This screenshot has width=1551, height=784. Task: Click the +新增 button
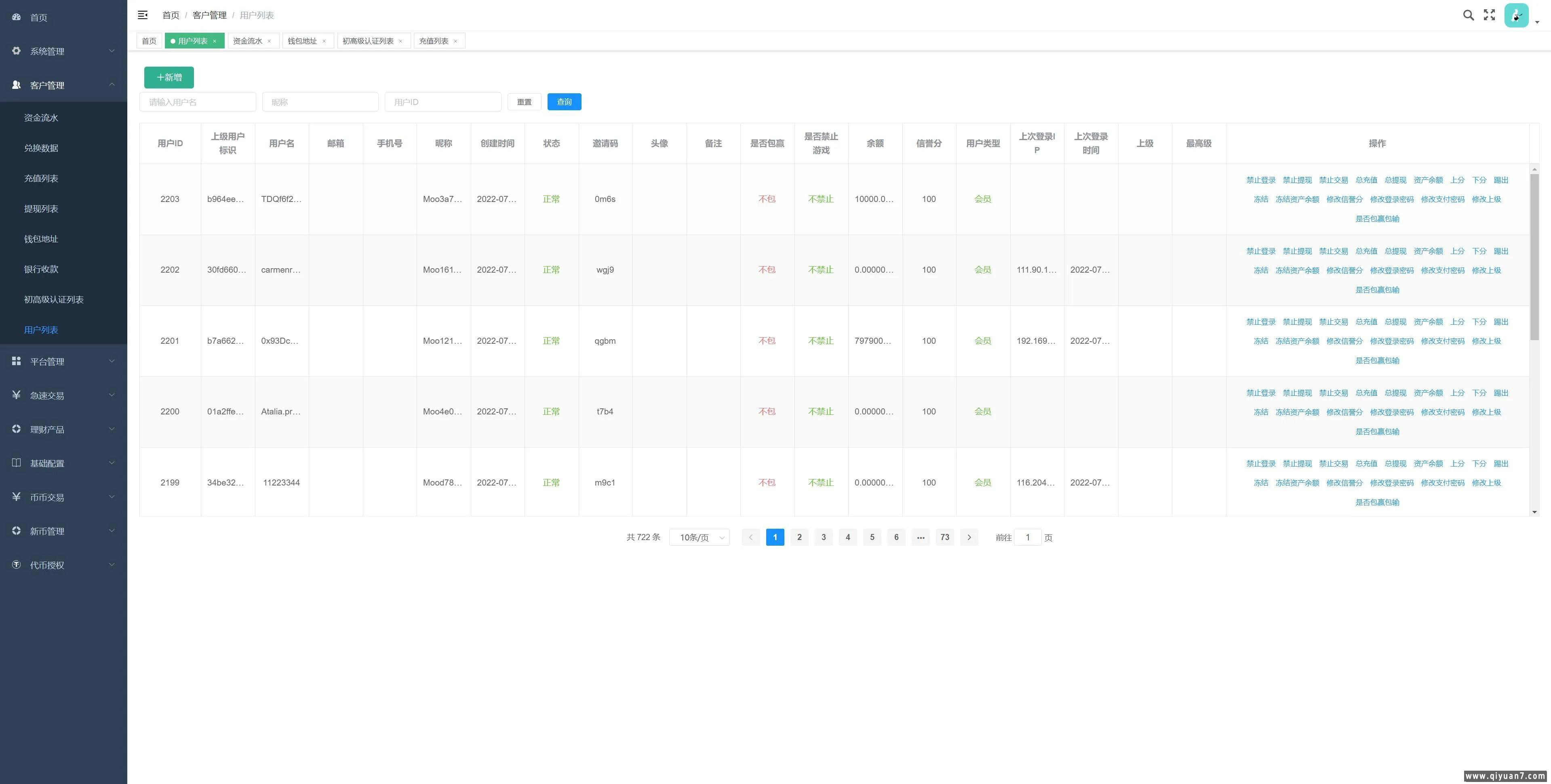(169, 78)
